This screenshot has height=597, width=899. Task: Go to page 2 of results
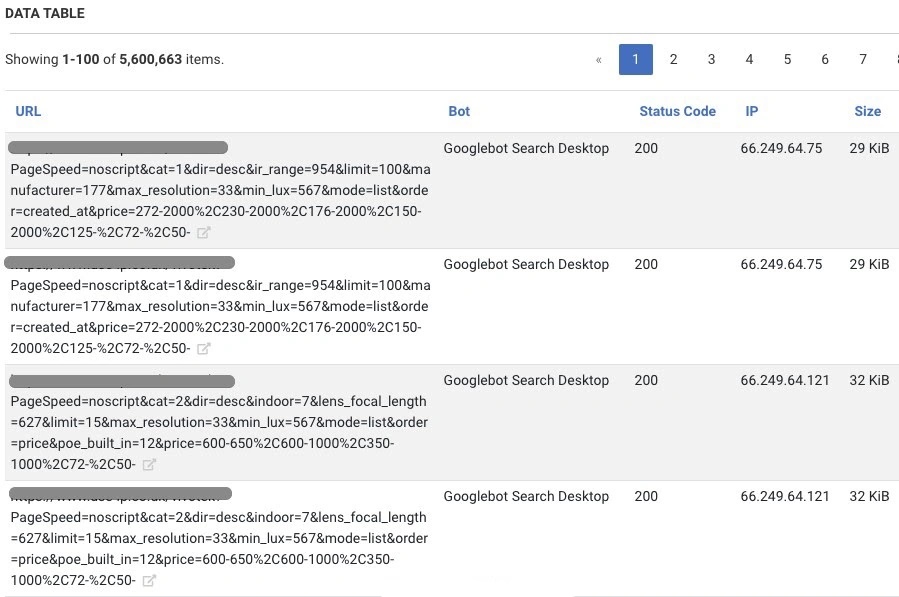[x=673, y=60]
